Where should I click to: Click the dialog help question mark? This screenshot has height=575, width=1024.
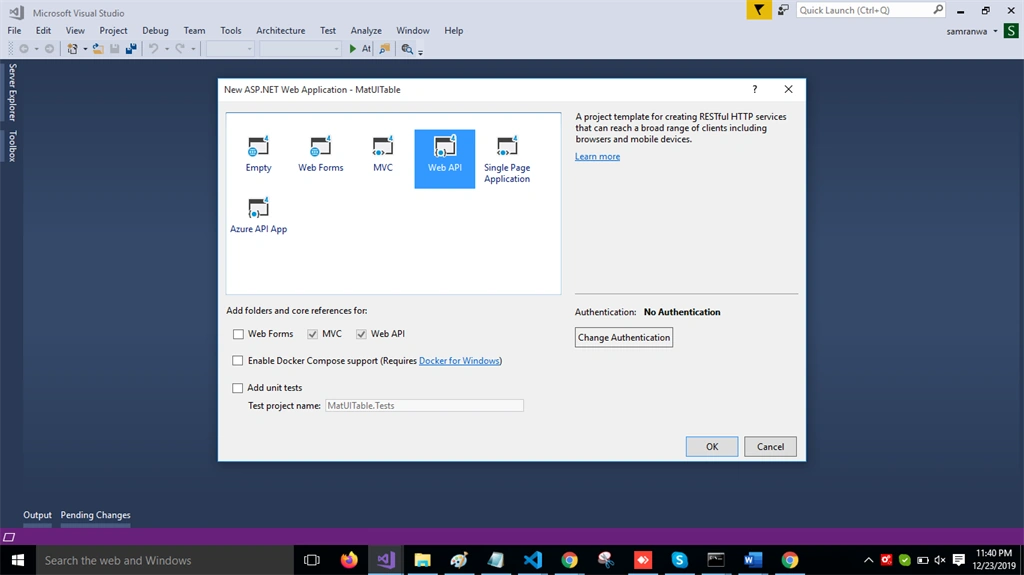tap(754, 90)
